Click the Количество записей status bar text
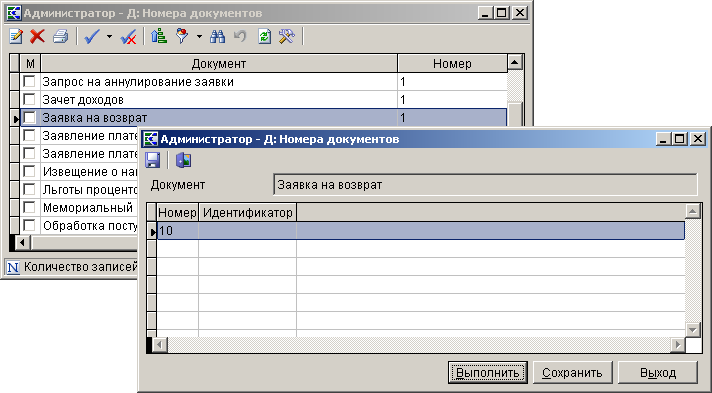Image resolution: width=712 pixels, height=393 pixels. click(x=80, y=267)
